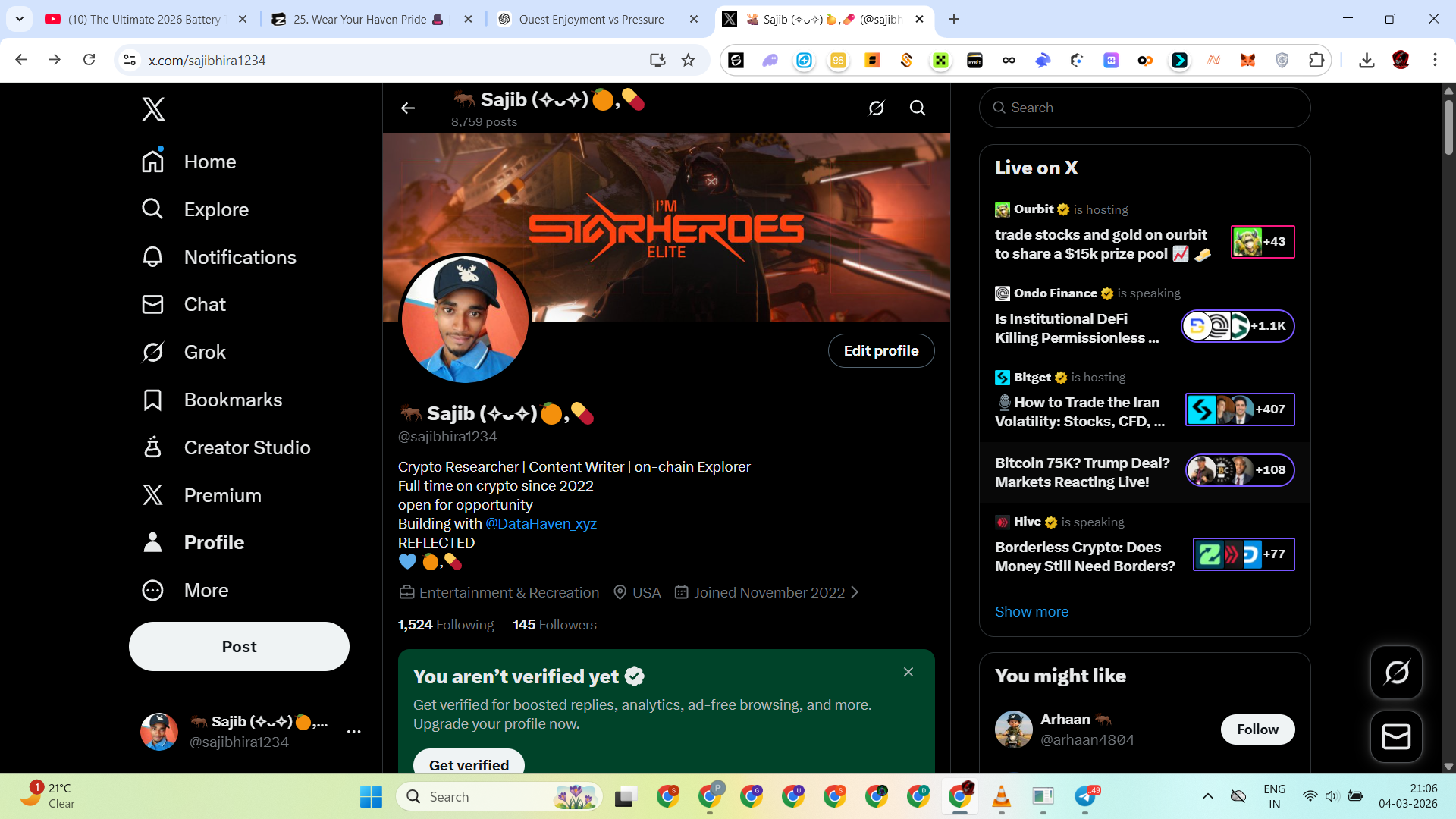Image resolution: width=1456 pixels, height=819 pixels.
Task: Open Arhaan's profile avatar
Action: (1014, 730)
